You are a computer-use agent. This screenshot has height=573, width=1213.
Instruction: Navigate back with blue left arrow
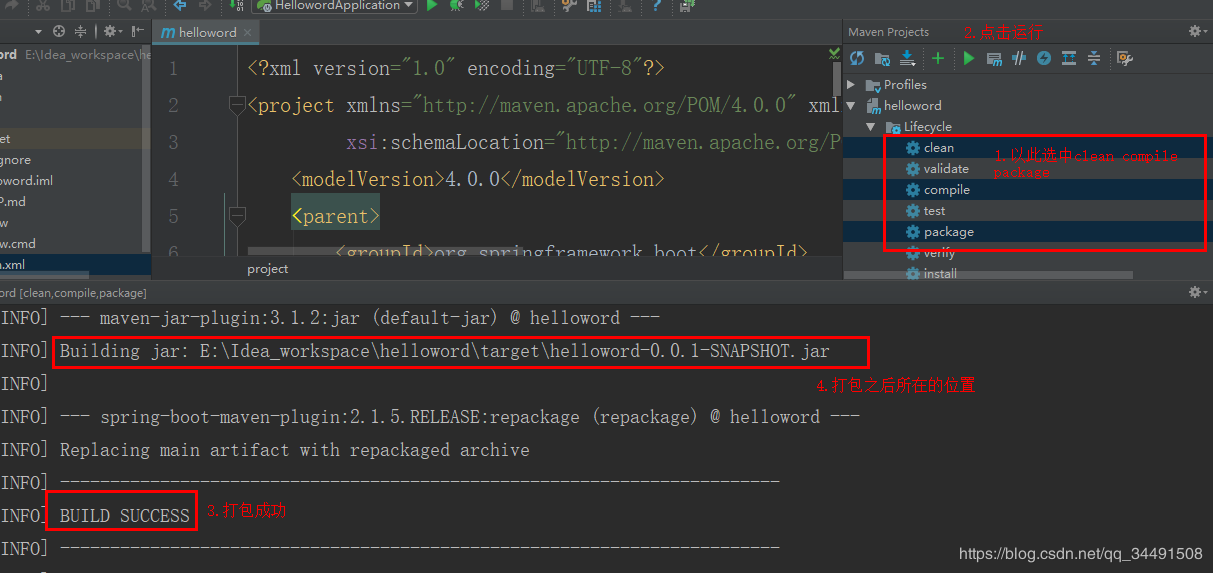coord(180,6)
